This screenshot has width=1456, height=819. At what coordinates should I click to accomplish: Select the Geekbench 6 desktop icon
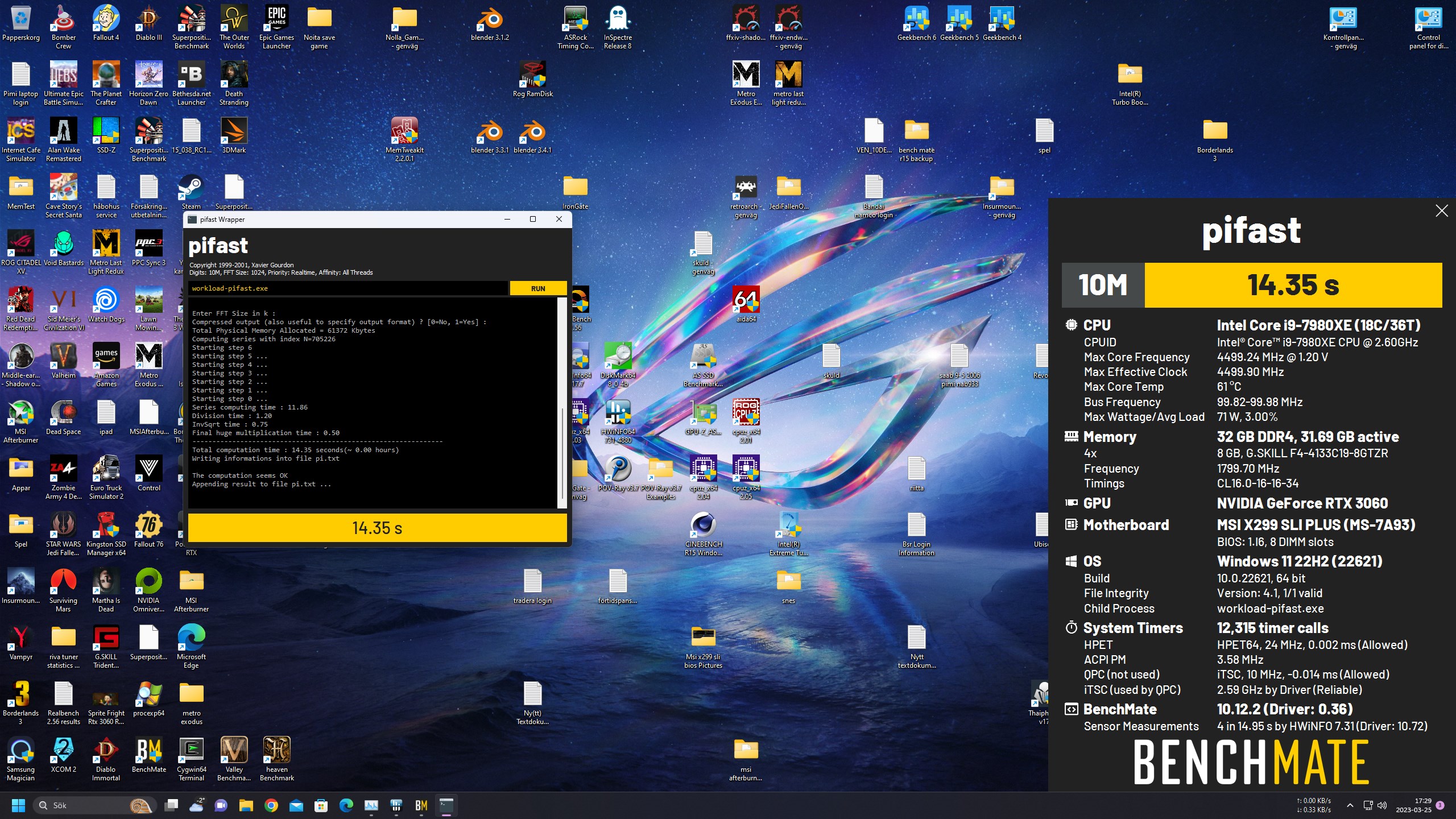tap(916, 24)
